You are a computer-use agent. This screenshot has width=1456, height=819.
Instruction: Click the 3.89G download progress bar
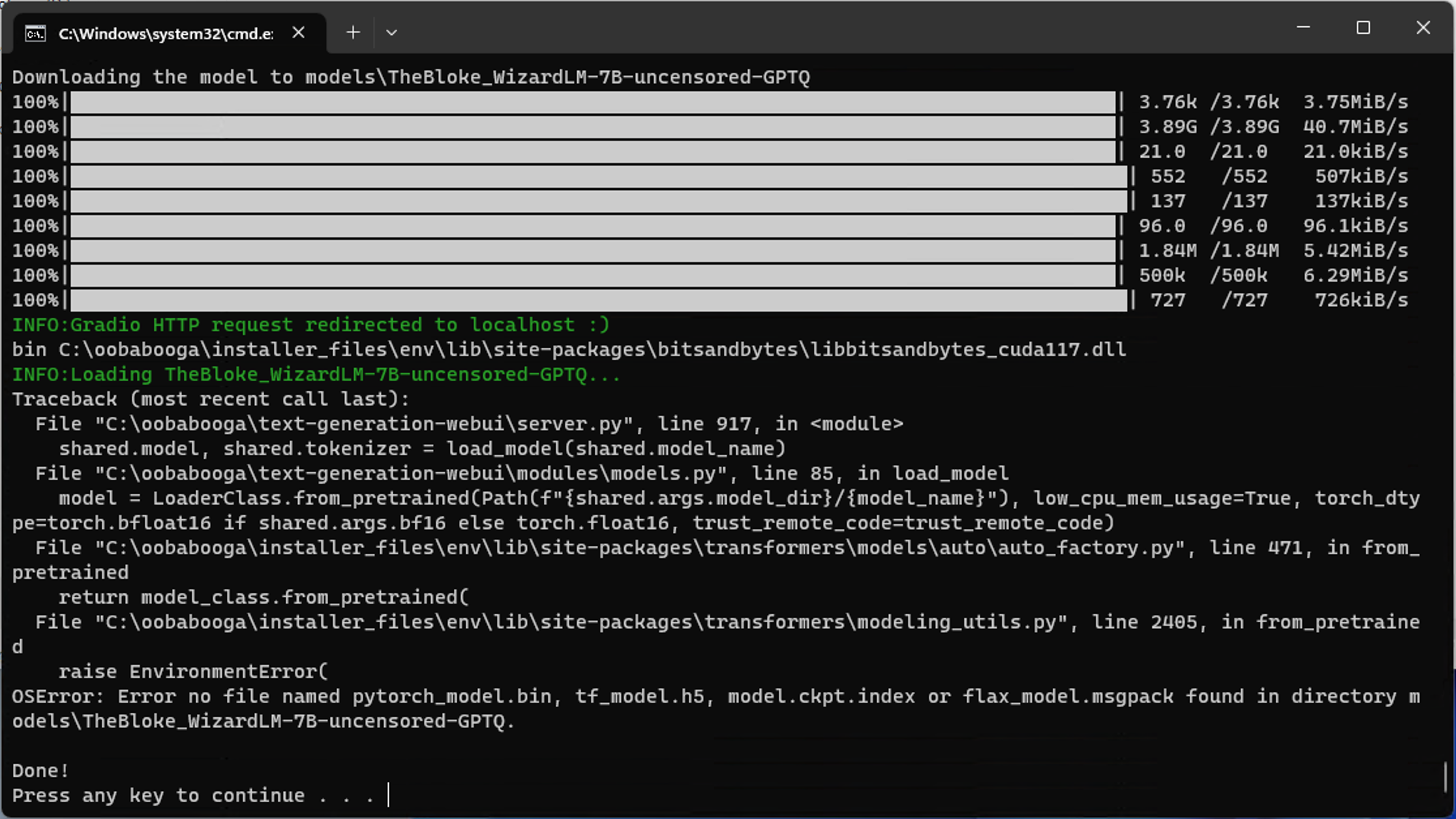587,126
